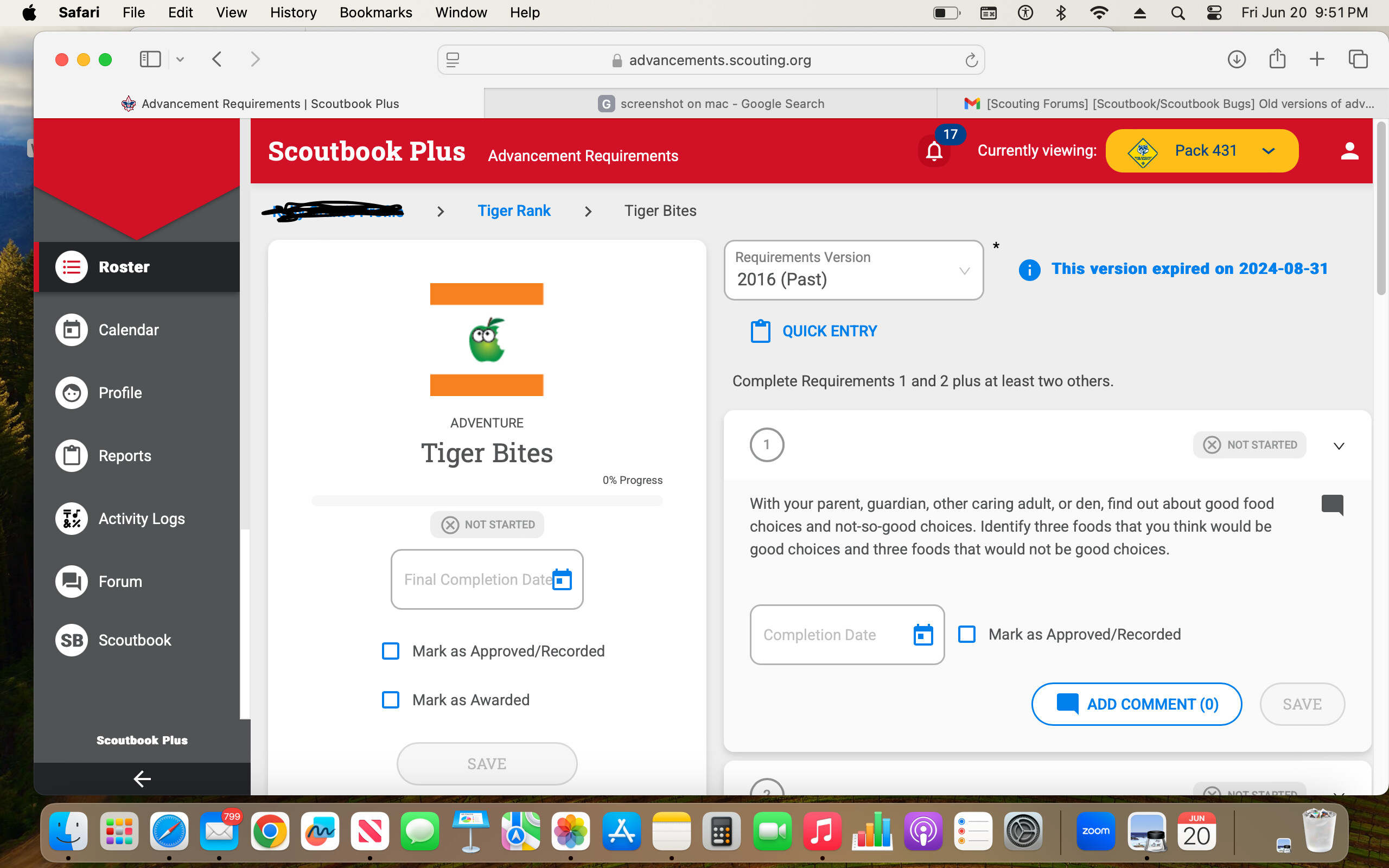
Task: Click the 0% progress bar for Tiger Bites
Action: (487, 501)
